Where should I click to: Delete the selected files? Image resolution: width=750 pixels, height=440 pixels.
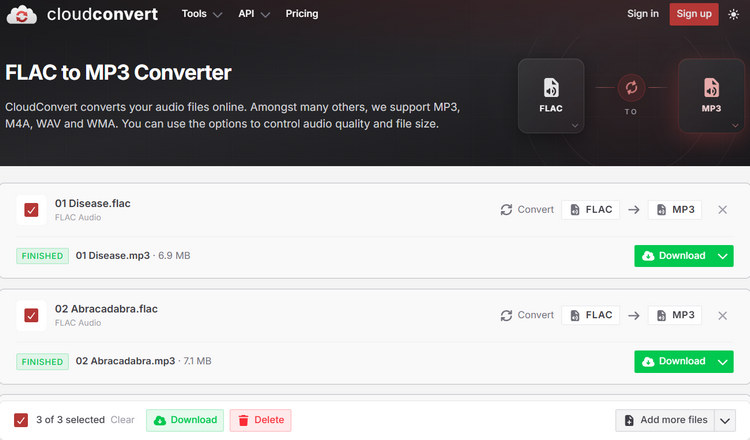pos(260,420)
